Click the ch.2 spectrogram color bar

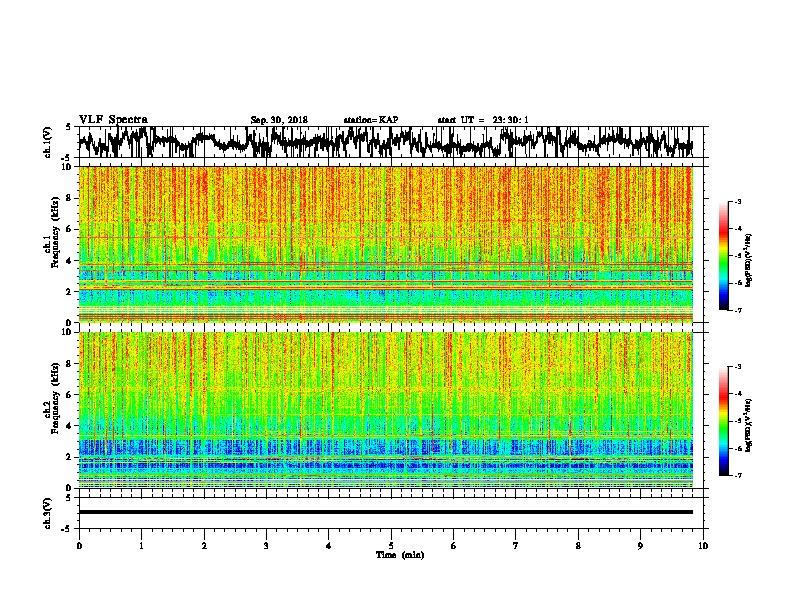pyautogui.click(x=724, y=421)
